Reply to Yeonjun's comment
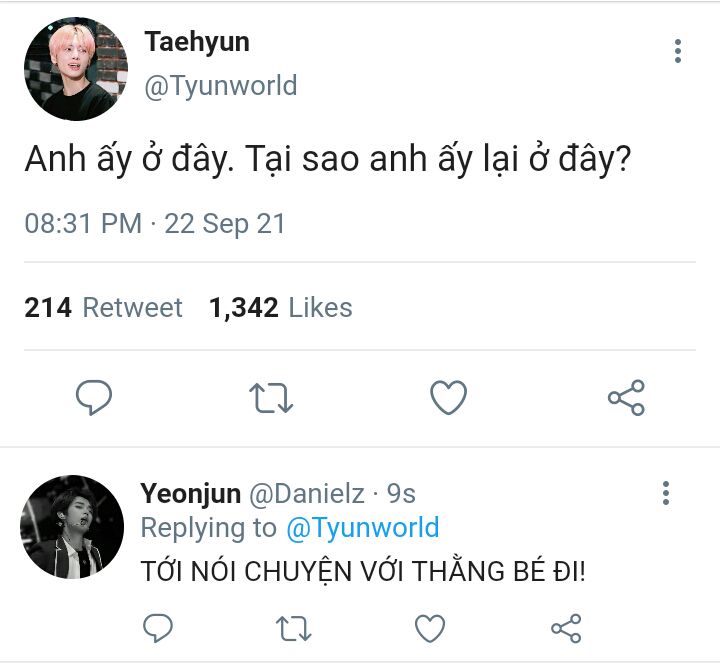The height and width of the screenshot is (663, 720). [158, 628]
